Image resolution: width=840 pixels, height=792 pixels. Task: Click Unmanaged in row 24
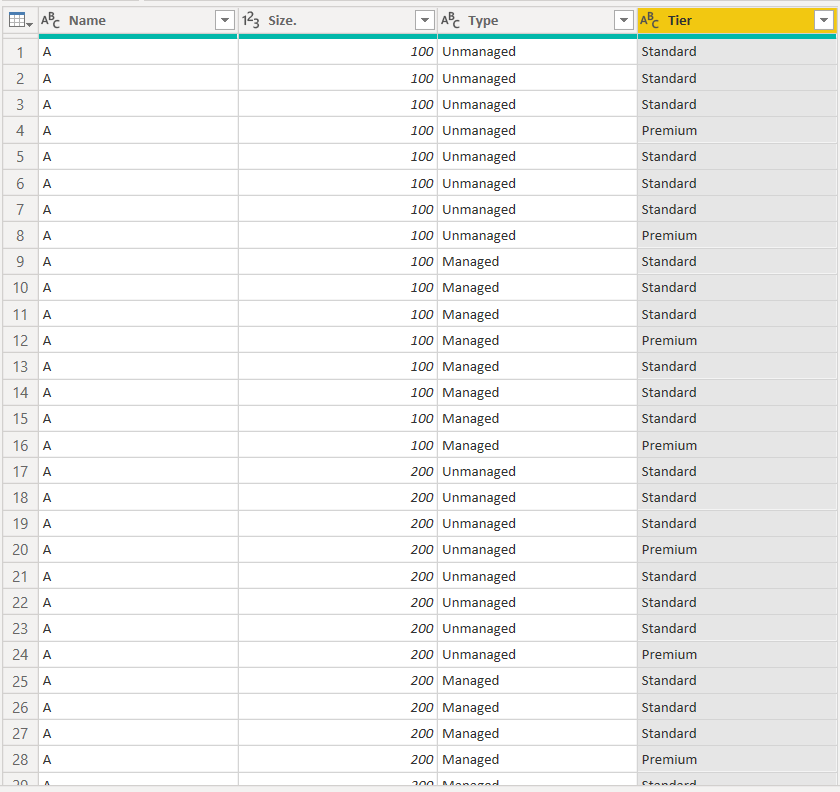click(479, 655)
